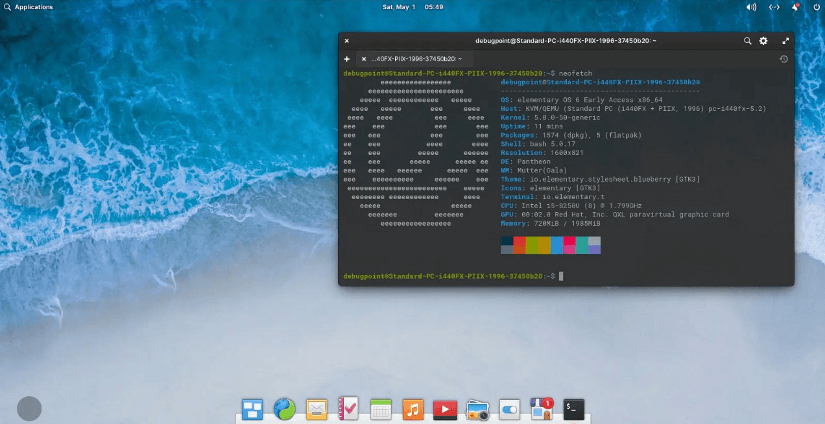This screenshot has height=424, width=825.
Task: Open the date and time indicator
Action: click(412, 7)
